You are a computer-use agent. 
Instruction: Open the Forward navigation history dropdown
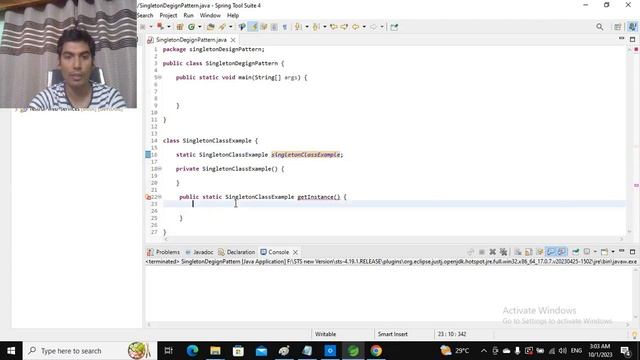pyautogui.click(x=382, y=27)
